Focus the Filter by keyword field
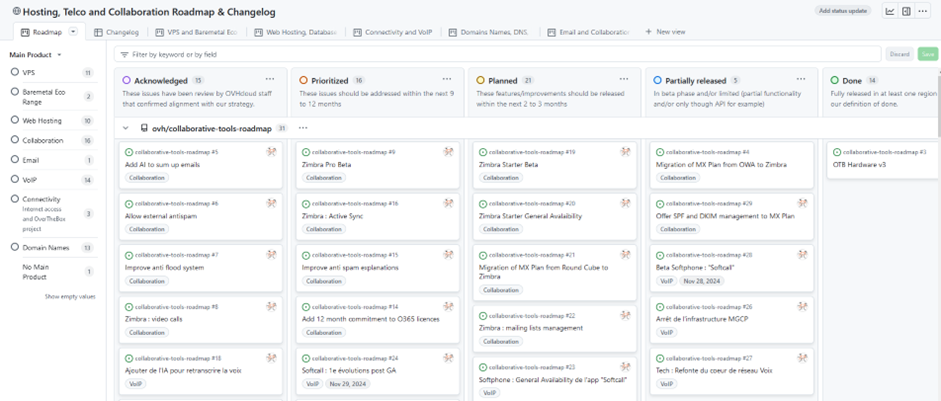The height and width of the screenshot is (401, 941). click(498, 55)
